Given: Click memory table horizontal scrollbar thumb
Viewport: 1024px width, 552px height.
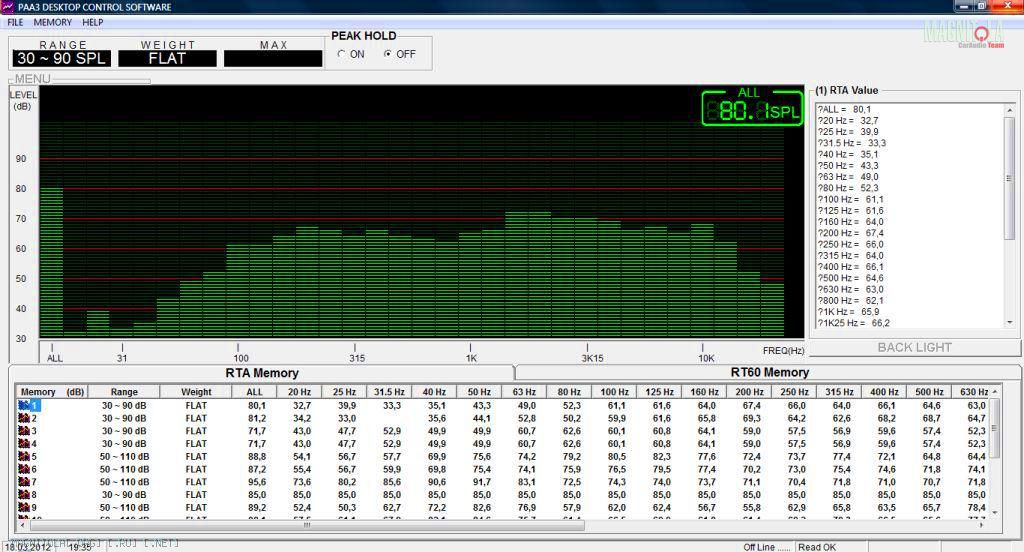Looking at the screenshot, I should pos(306,525).
